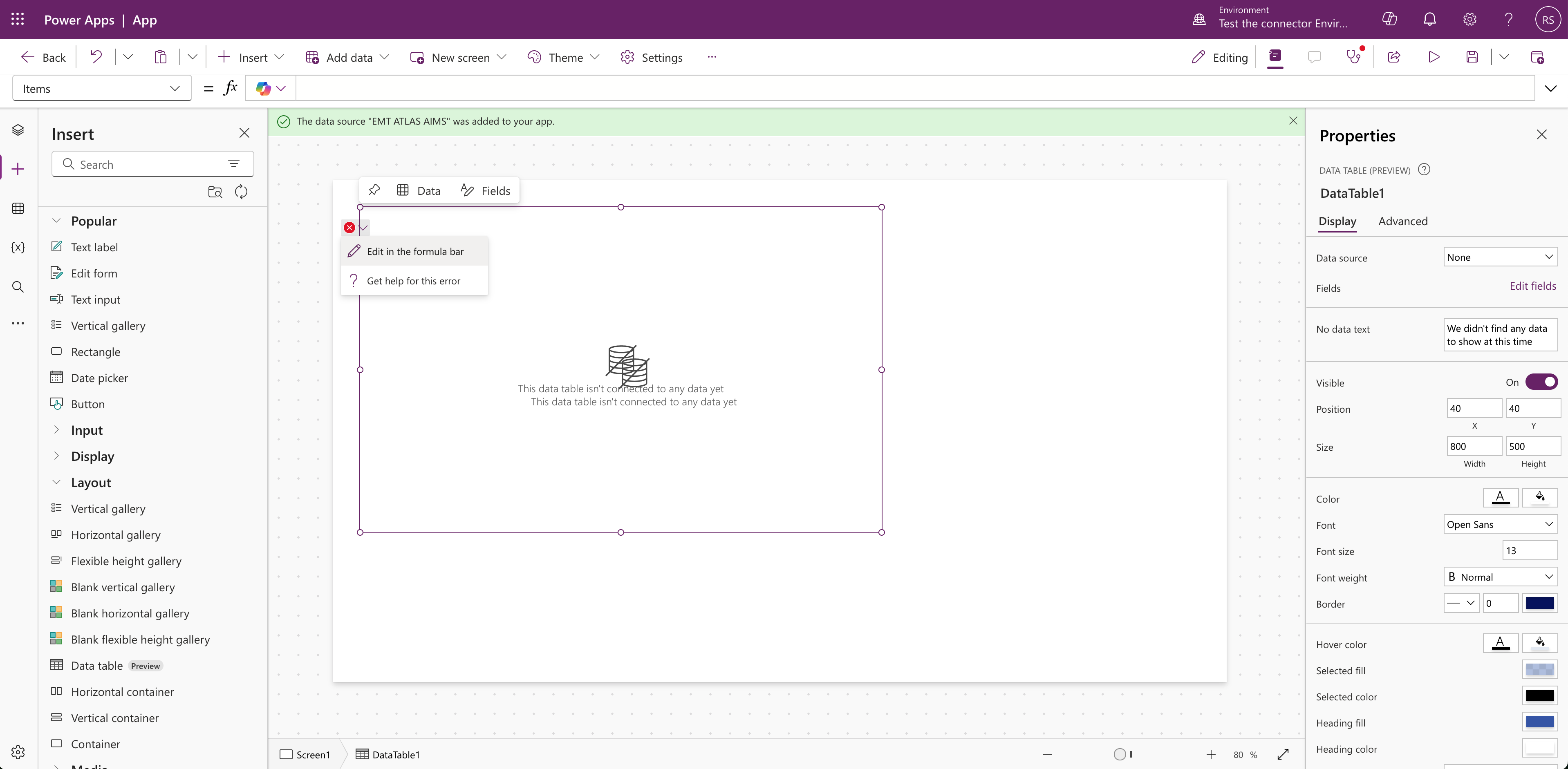This screenshot has width=1568, height=769.
Task: Click the Copilot icon in header
Action: 1390,20
